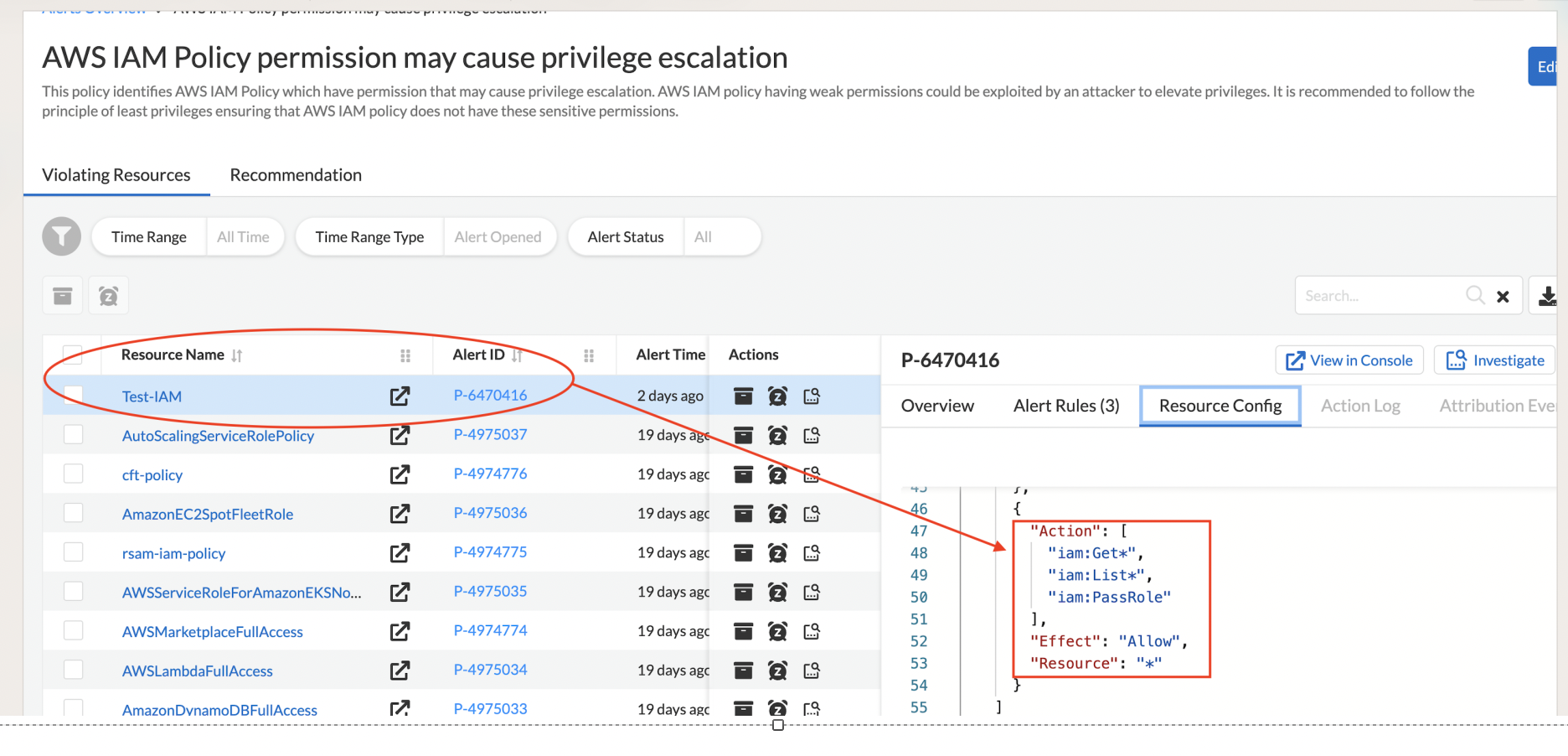The image size is (1568, 756).
Task: Snooze alert P-4974774 with clock icon
Action: tap(777, 631)
